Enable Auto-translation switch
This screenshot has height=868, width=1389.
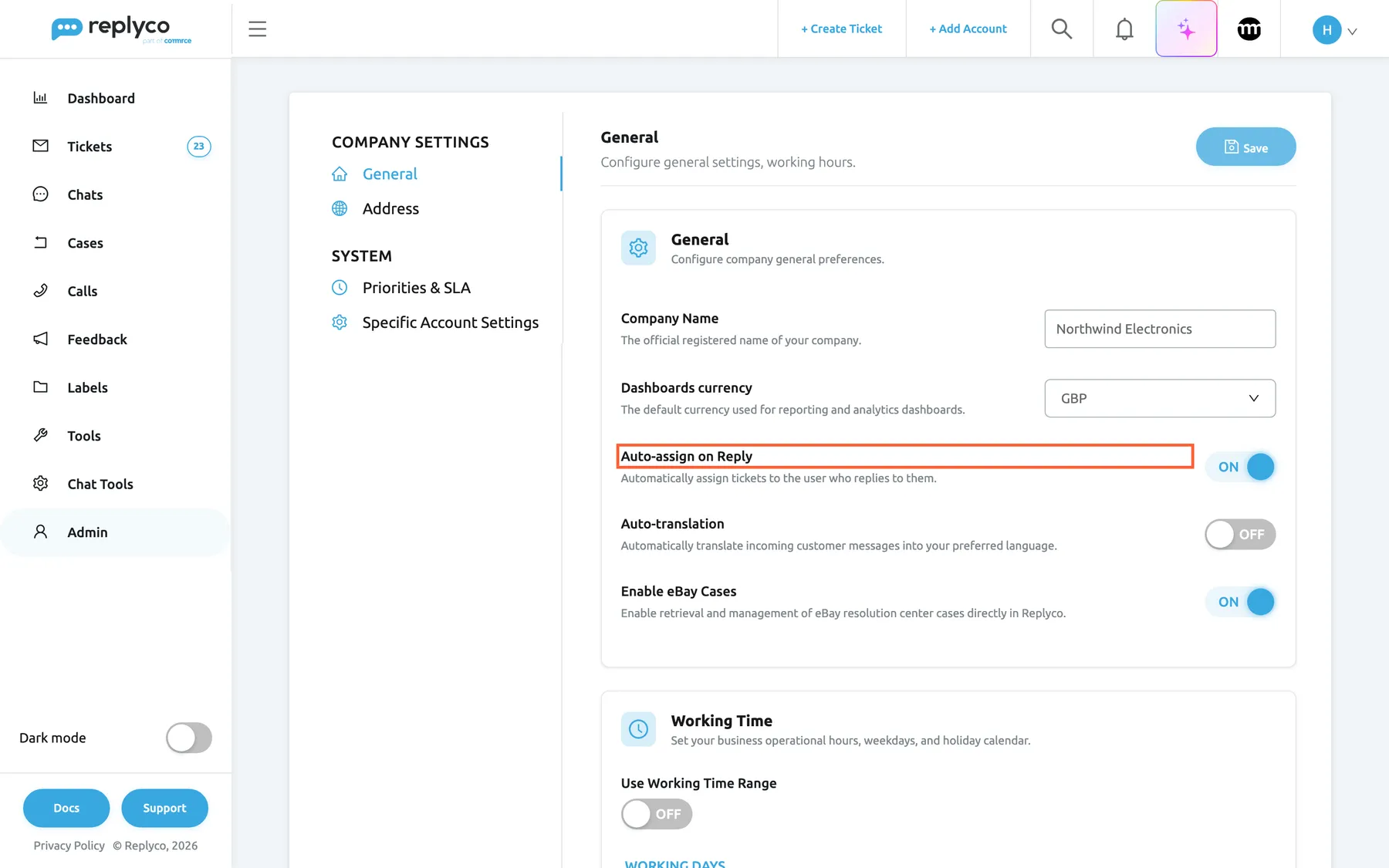(1240, 535)
